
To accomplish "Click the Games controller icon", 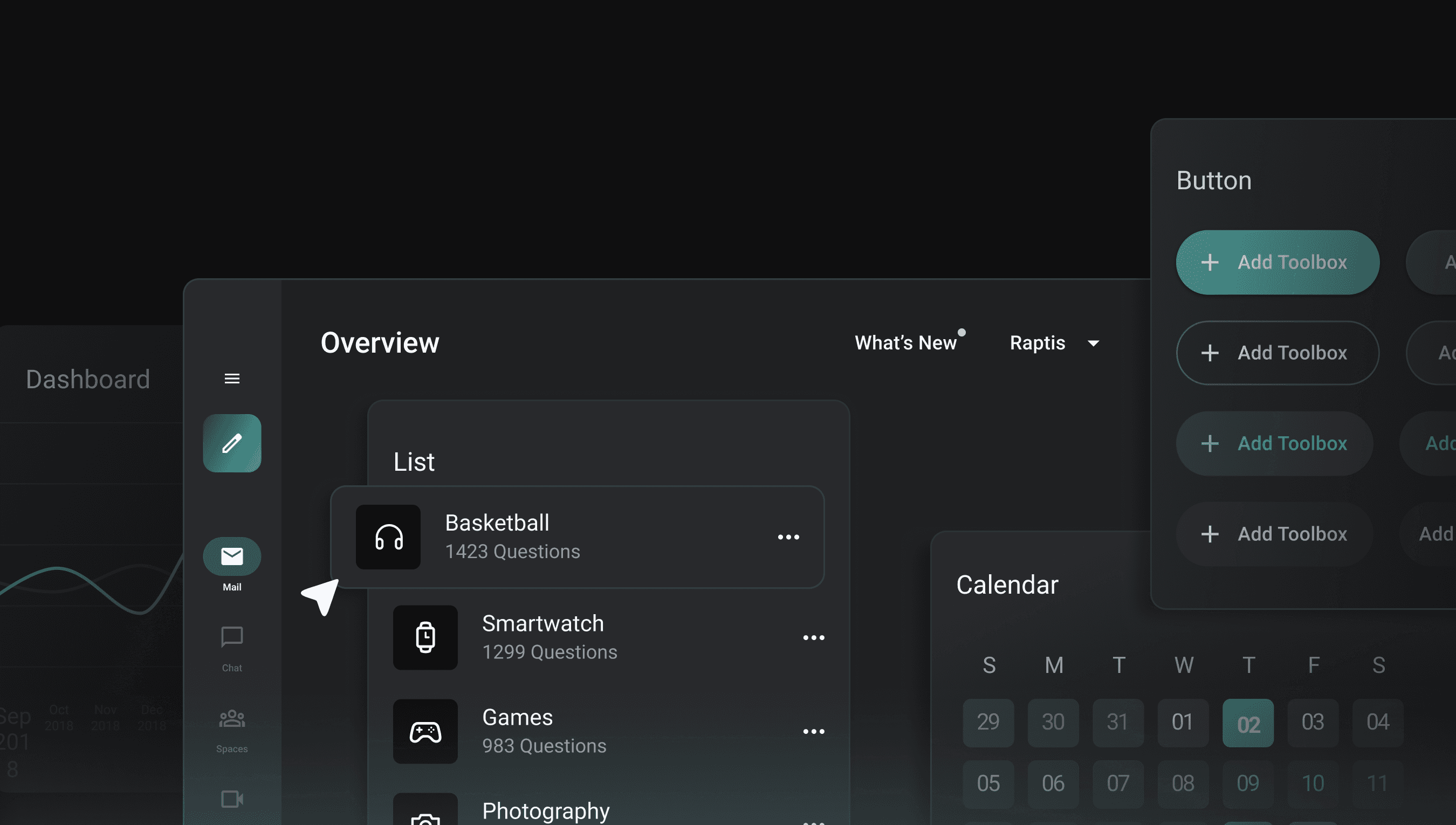I will [x=425, y=732].
